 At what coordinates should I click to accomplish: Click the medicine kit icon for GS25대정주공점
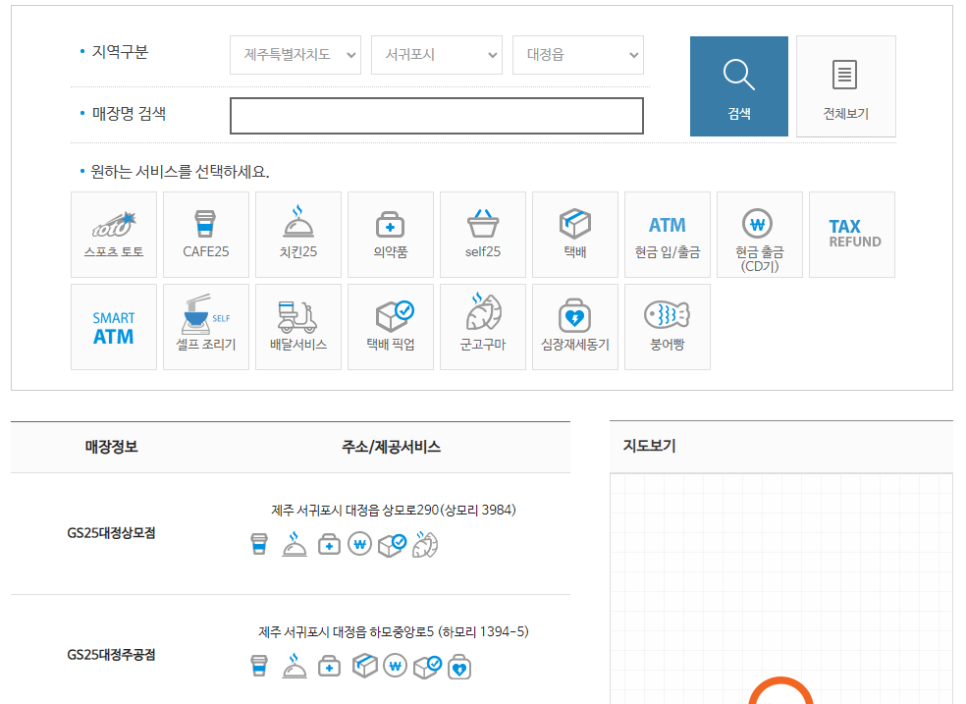[x=329, y=666]
